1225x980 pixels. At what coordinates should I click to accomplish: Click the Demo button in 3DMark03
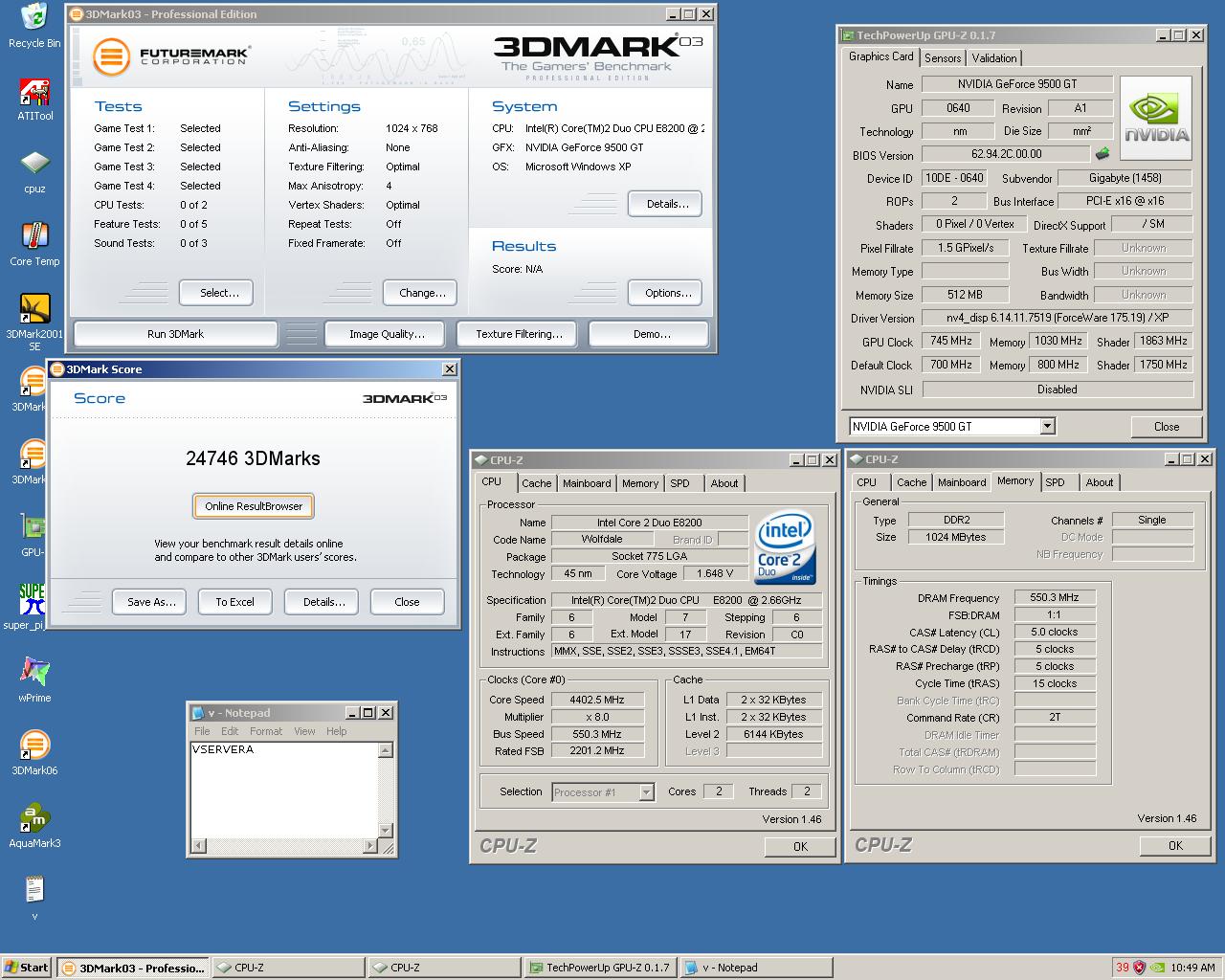650,334
